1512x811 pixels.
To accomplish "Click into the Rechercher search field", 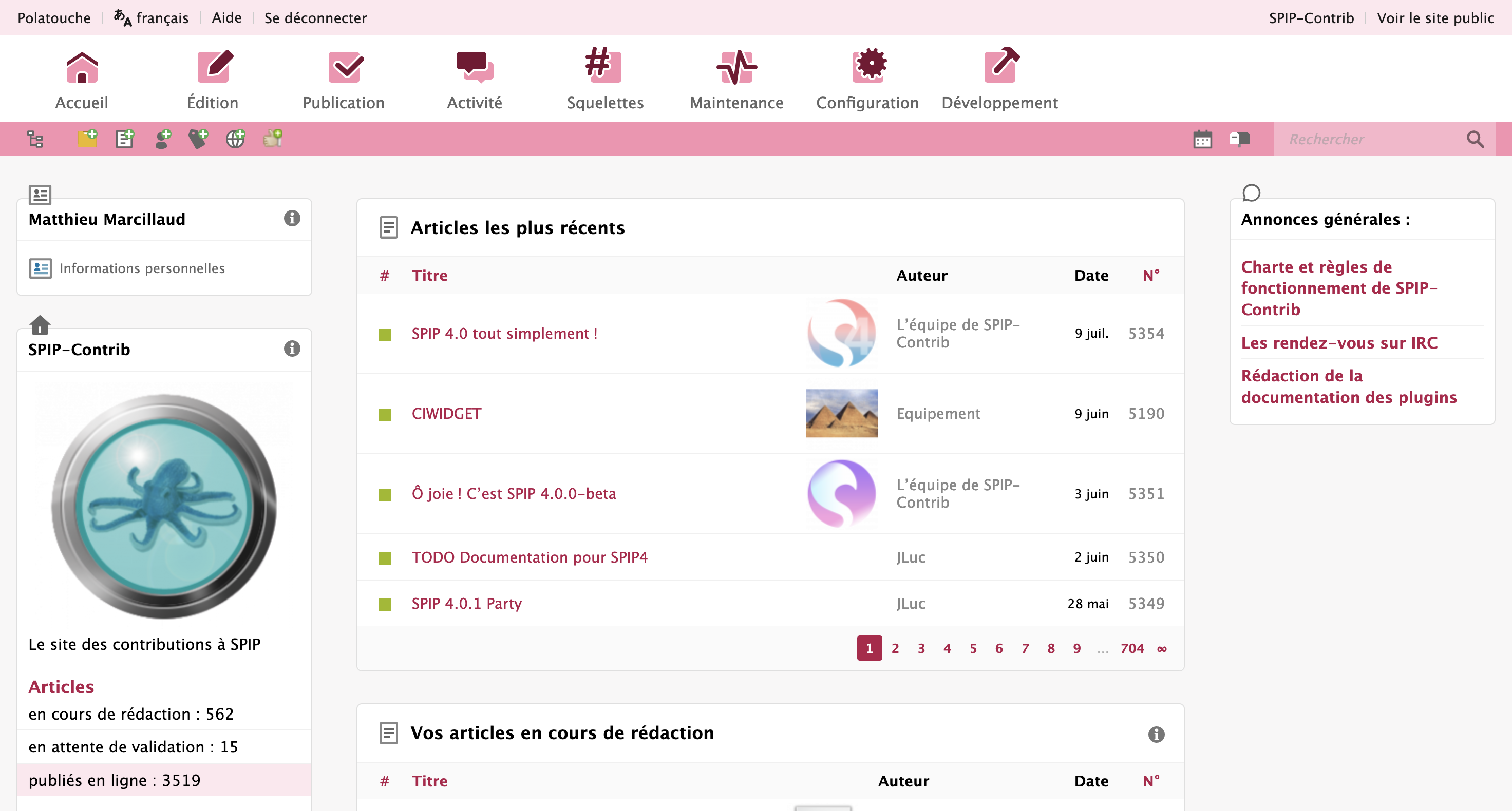I will click(1368, 139).
